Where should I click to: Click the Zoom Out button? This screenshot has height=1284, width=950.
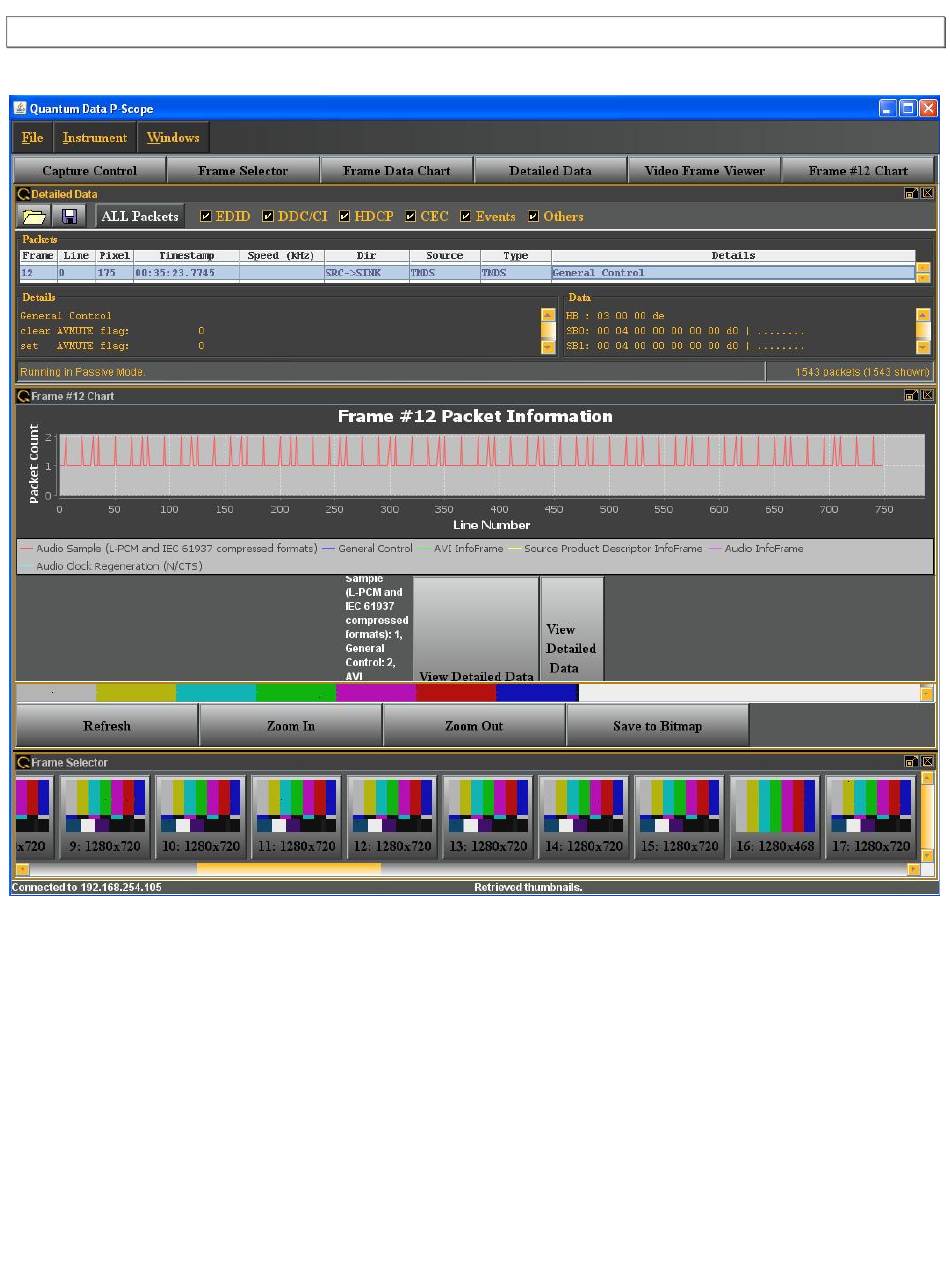click(474, 726)
